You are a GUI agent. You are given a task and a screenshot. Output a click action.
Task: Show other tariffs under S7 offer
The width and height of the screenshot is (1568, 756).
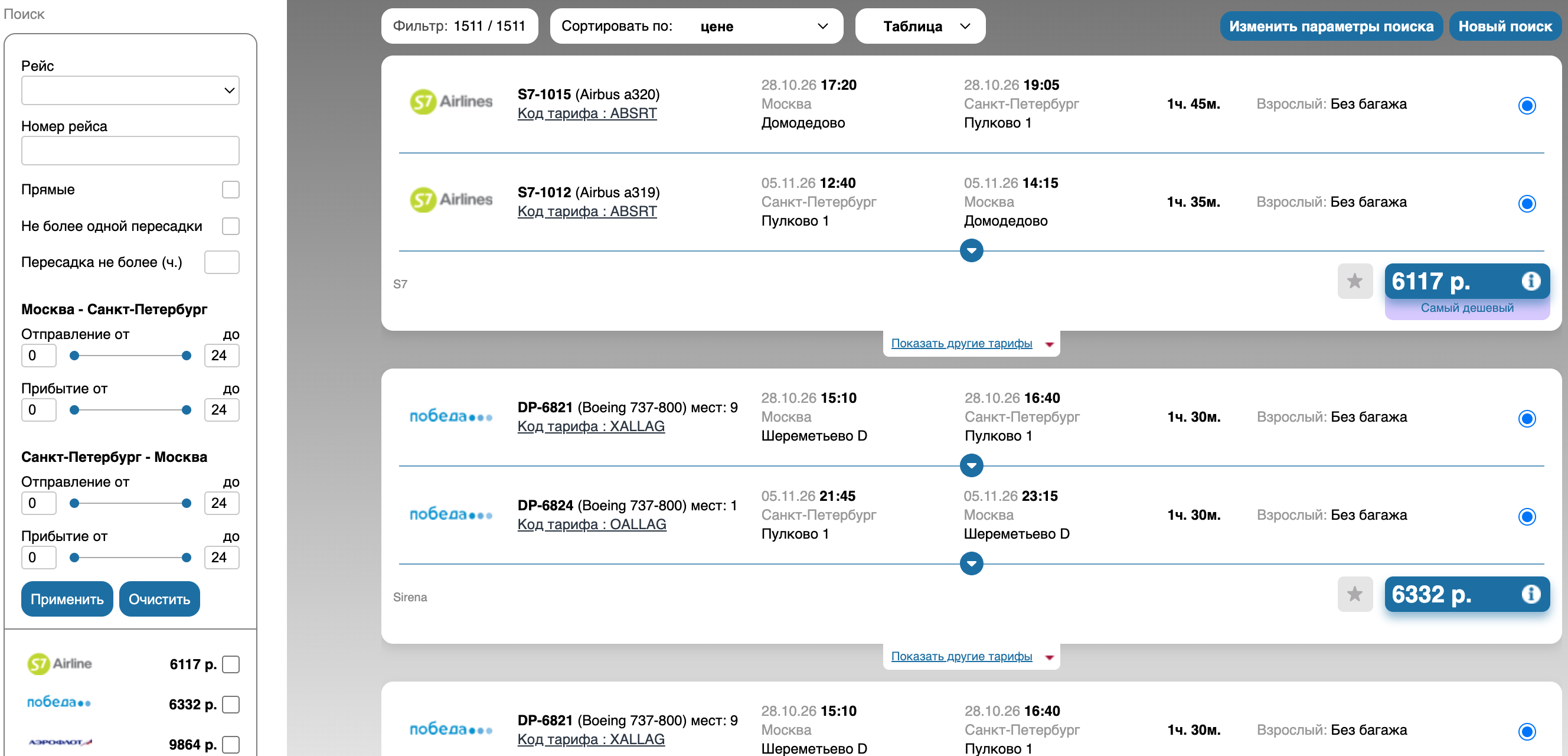click(961, 344)
